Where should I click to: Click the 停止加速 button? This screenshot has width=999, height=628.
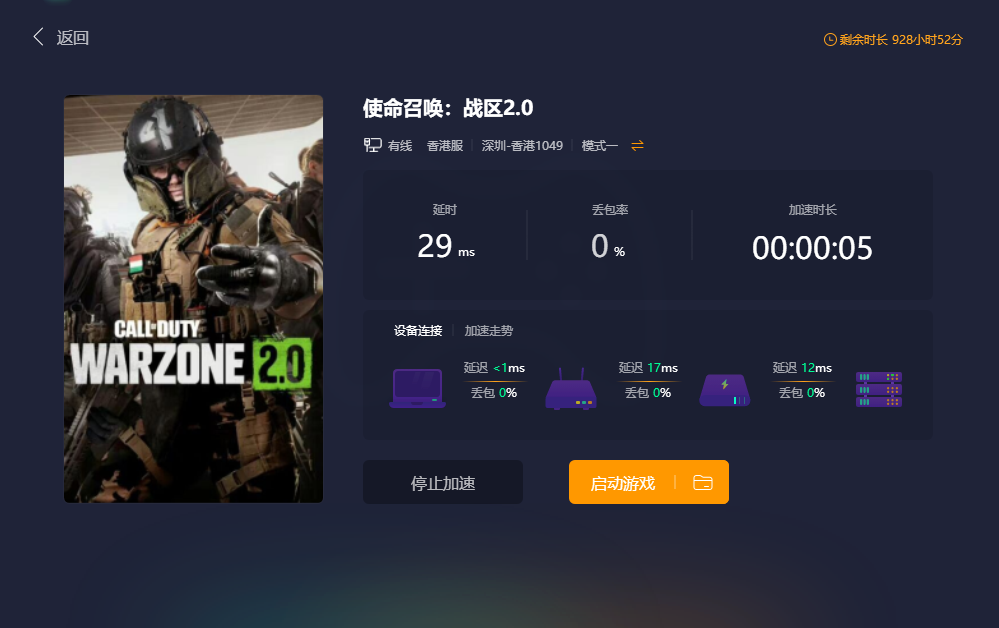(x=443, y=482)
